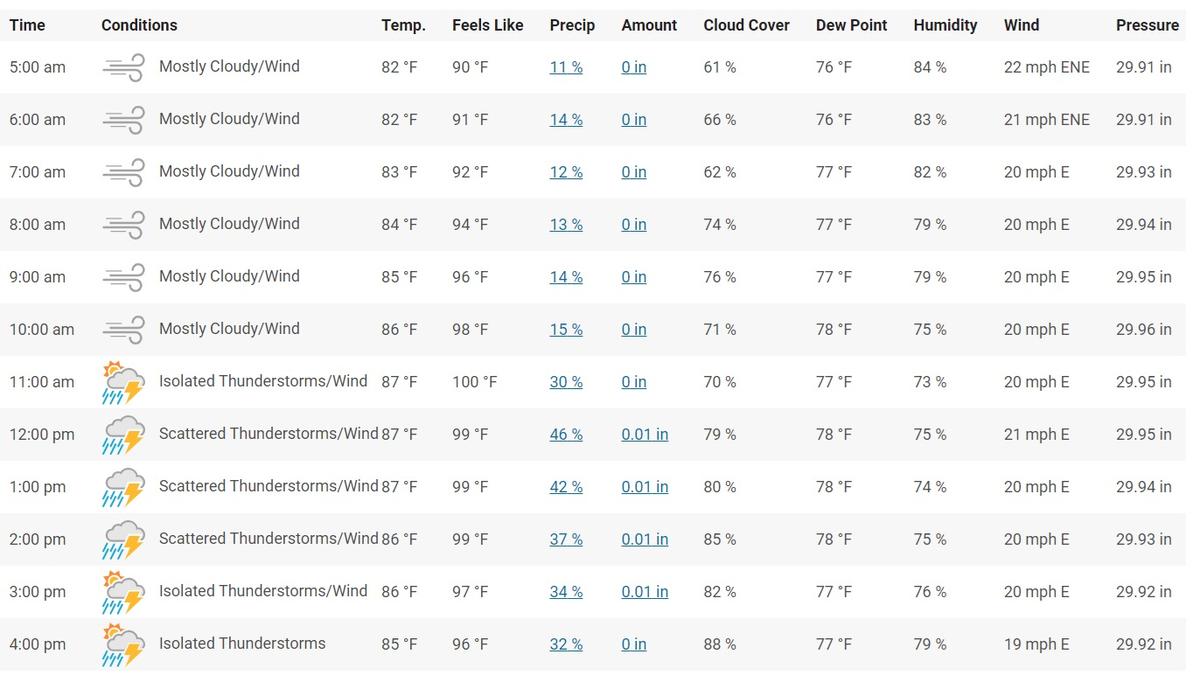The width and height of the screenshot is (1200, 682).
Task: Click the 46 % precip link at 12:00 pm
Action: click(565, 433)
